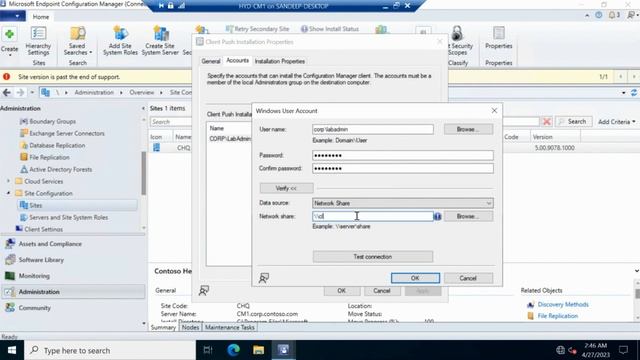Confirm Windows User Account with OK

click(415, 278)
